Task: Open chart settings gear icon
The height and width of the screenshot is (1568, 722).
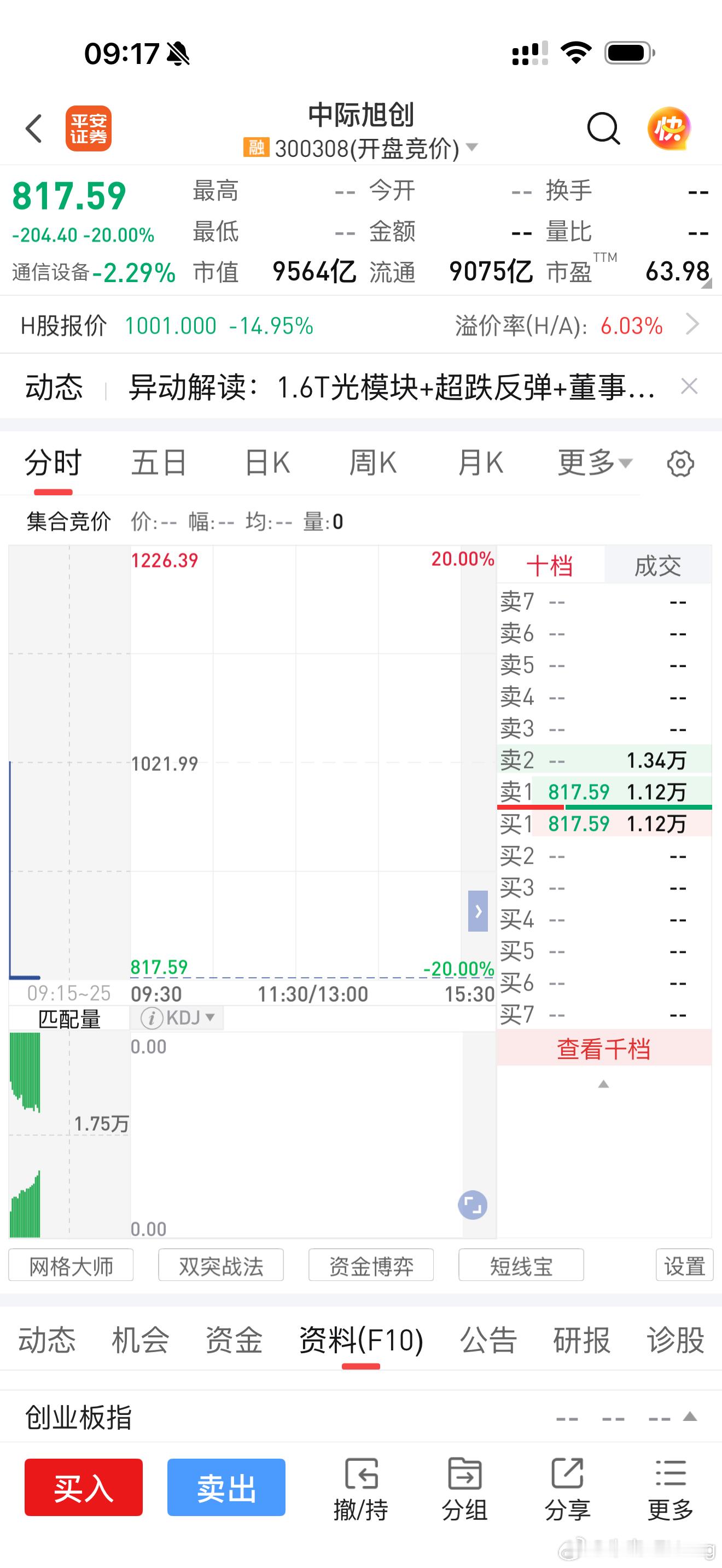Action: (680, 464)
